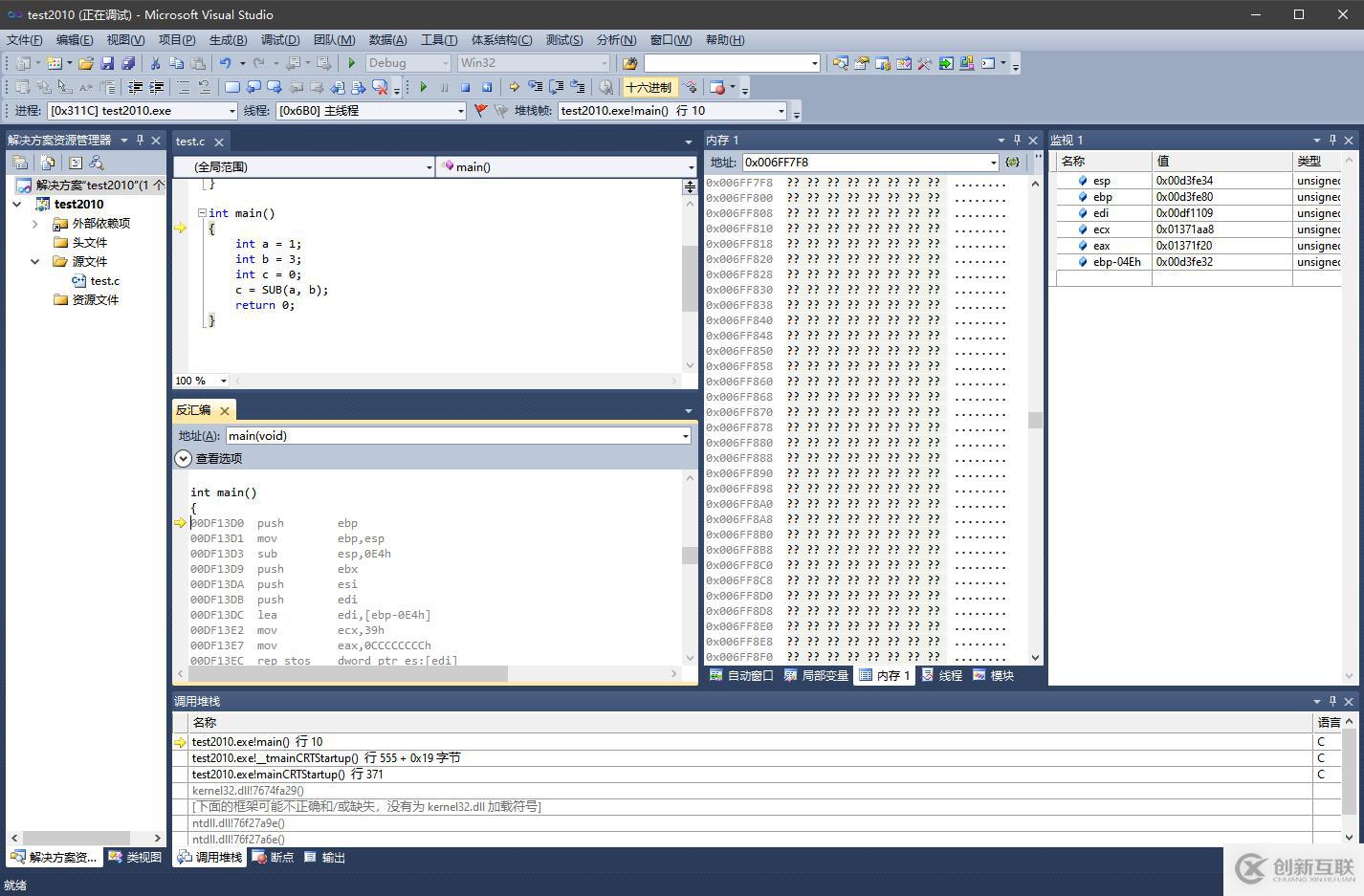
Task: Click the Cut scissors icon
Action: click(x=155, y=63)
